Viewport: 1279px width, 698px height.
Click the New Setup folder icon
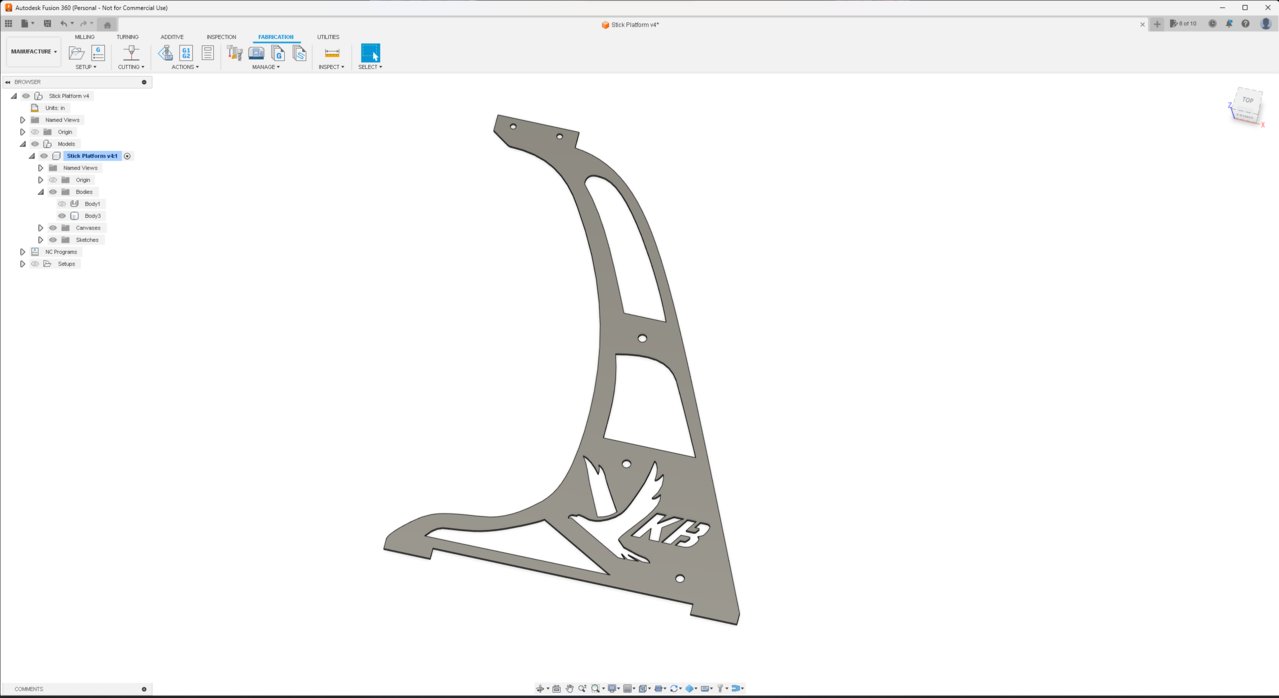point(76,53)
